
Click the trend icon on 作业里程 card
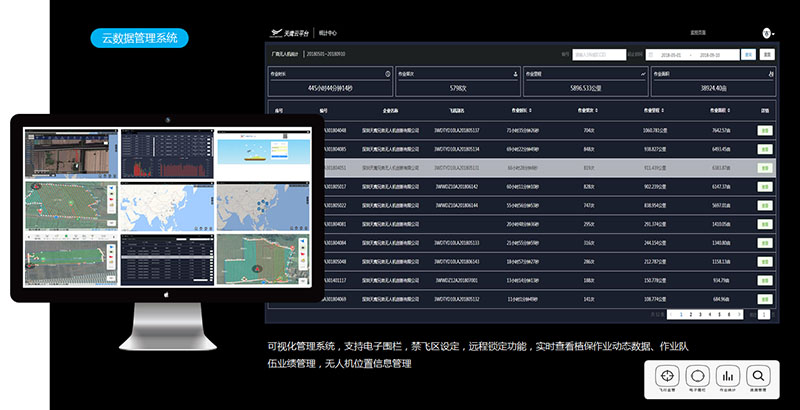tap(643, 74)
